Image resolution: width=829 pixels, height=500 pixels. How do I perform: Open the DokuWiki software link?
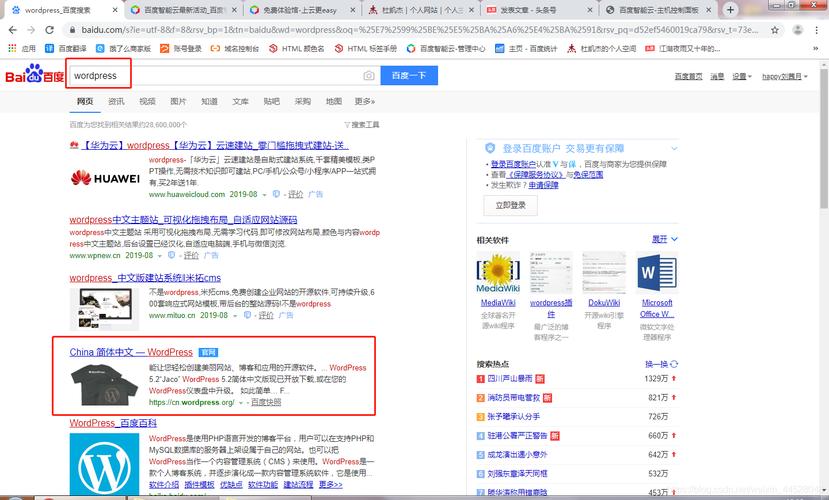[x=604, y=303]
